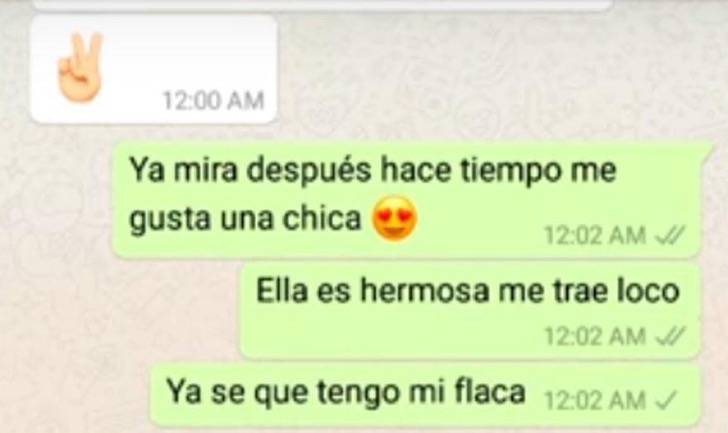
Task: Tap double check marks on 'Ella es hermosa' message
Action: (x=670, y=336)
